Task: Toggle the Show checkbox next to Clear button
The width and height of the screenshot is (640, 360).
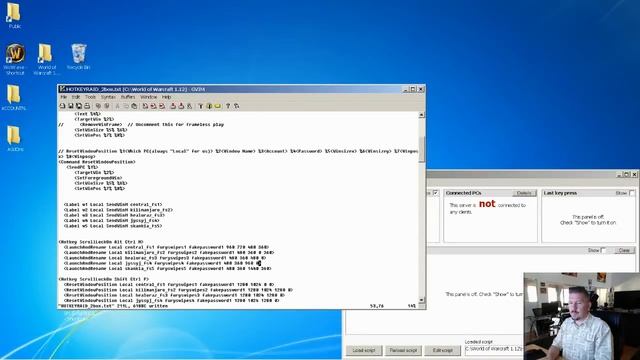Action: click(x=603, y=250)
